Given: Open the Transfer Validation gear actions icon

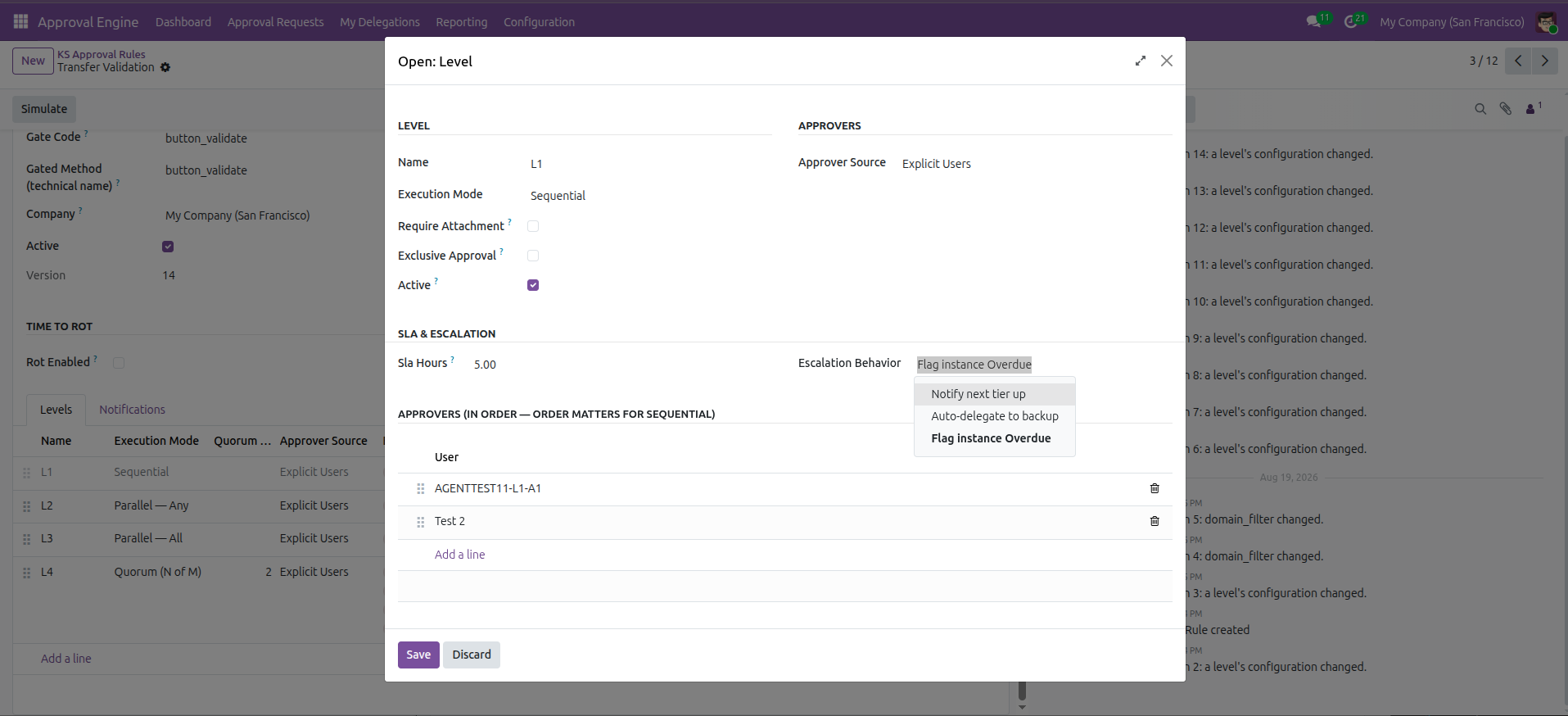Looking at the screenshot, I should pos(165,67).
